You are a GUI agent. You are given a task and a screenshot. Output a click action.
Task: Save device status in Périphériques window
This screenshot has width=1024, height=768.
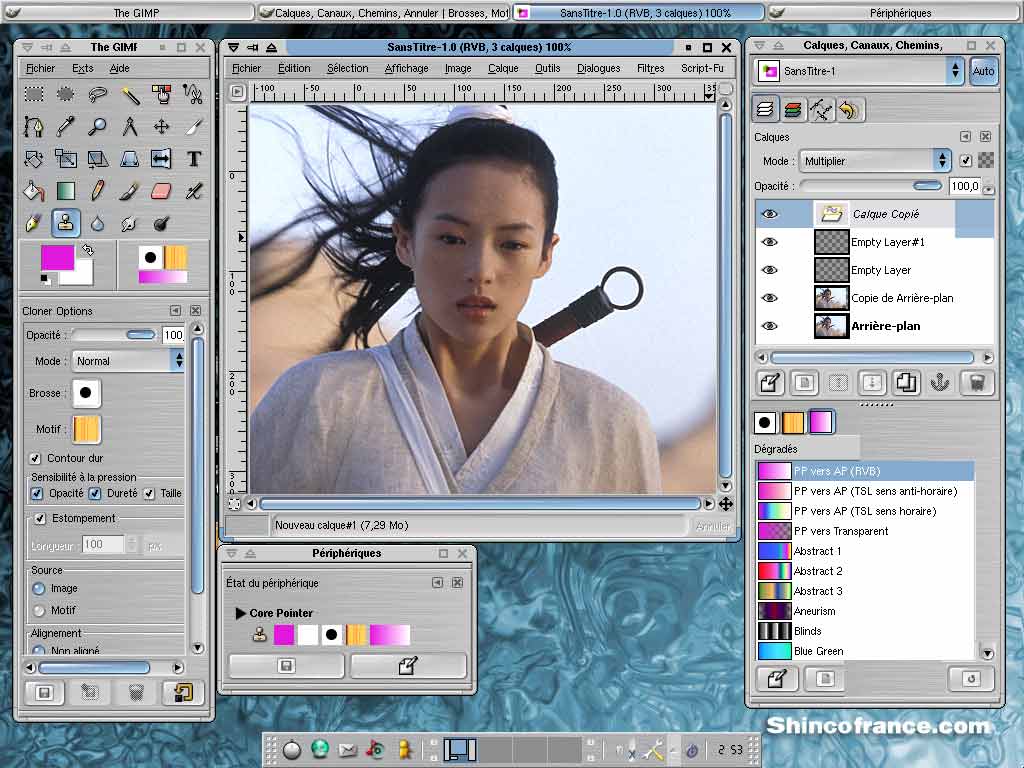point(286,665)
